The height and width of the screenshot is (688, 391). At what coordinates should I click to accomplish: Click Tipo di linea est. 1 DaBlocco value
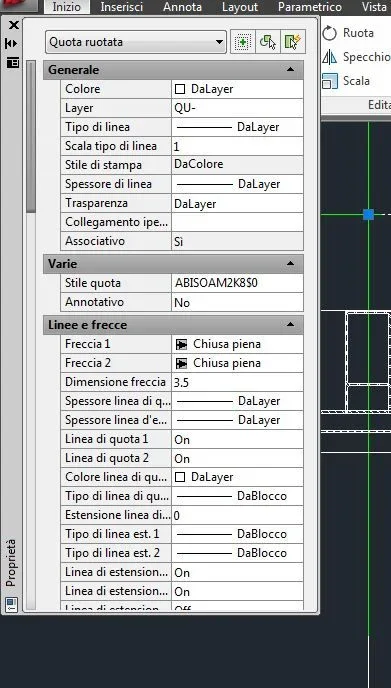(237, 534)
